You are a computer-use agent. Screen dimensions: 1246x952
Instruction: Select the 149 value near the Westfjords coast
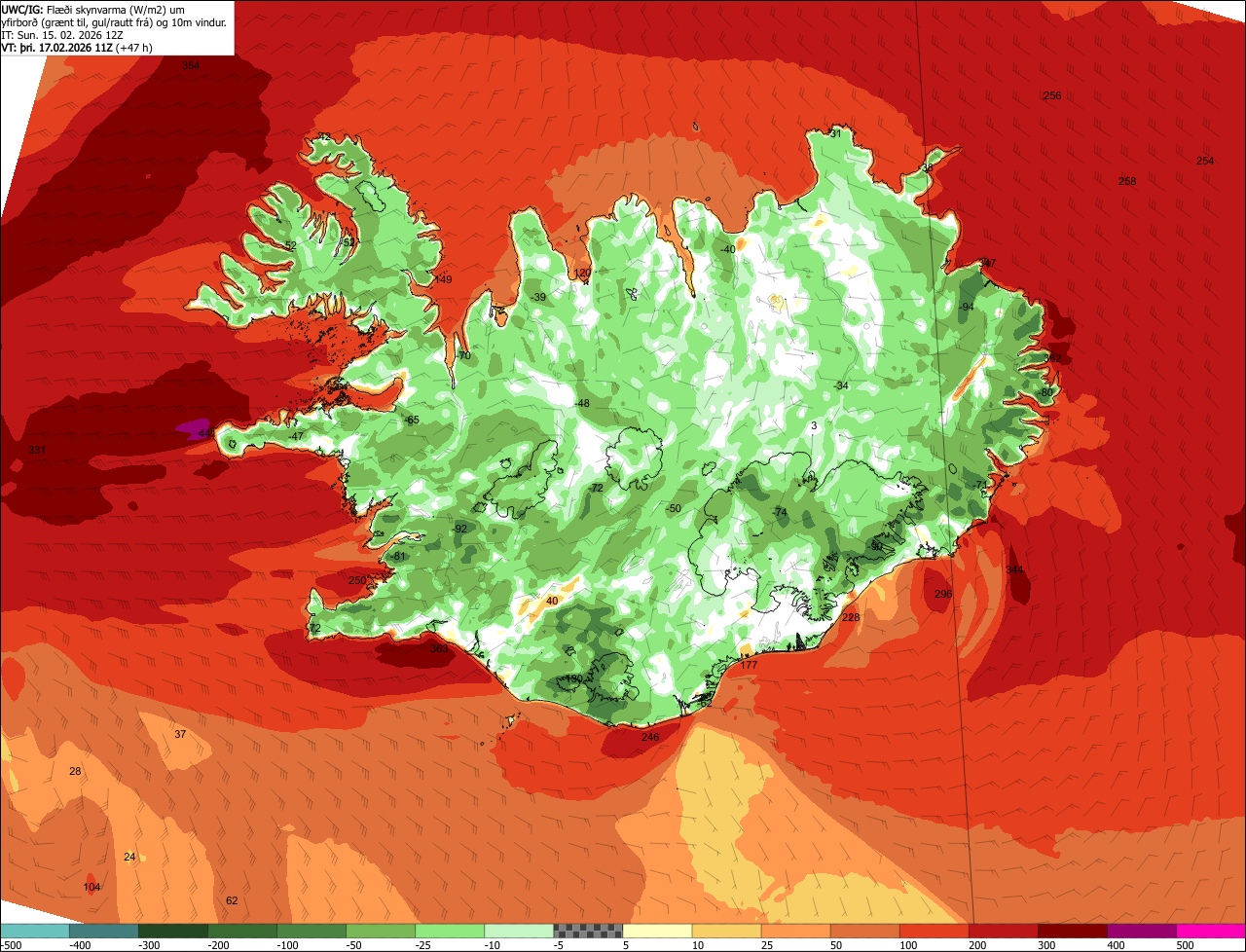coord(443,279)
